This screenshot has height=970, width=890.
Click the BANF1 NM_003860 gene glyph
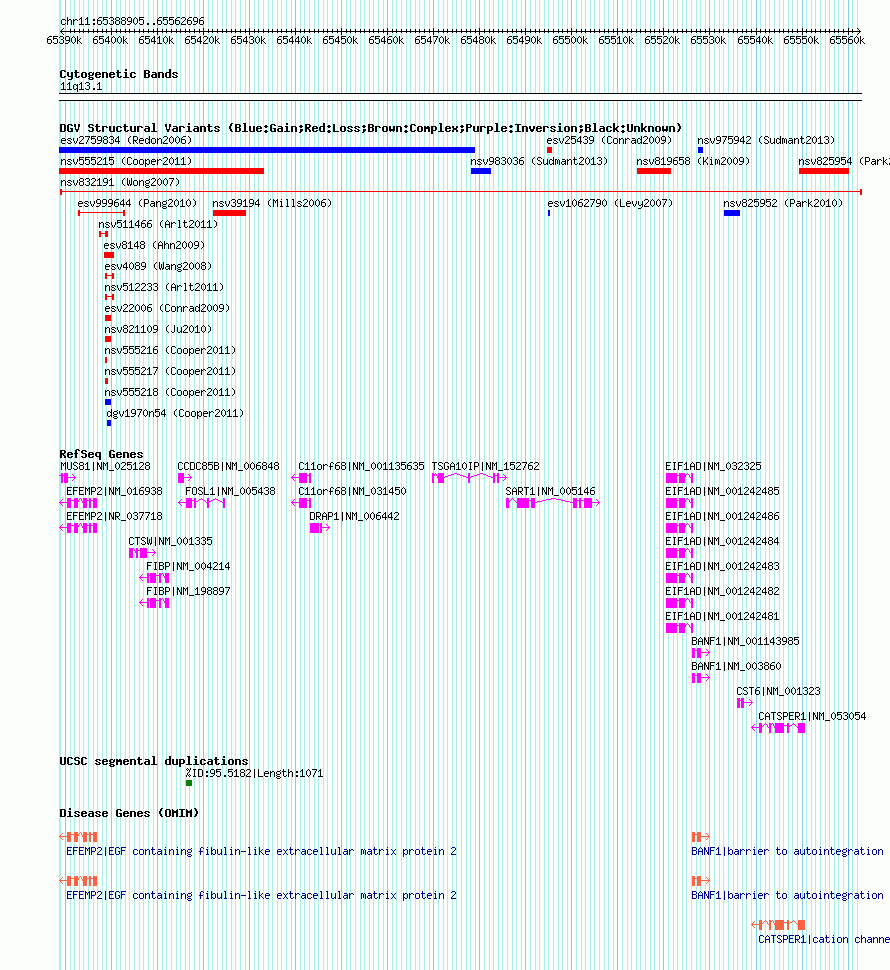tap(701, 678)
